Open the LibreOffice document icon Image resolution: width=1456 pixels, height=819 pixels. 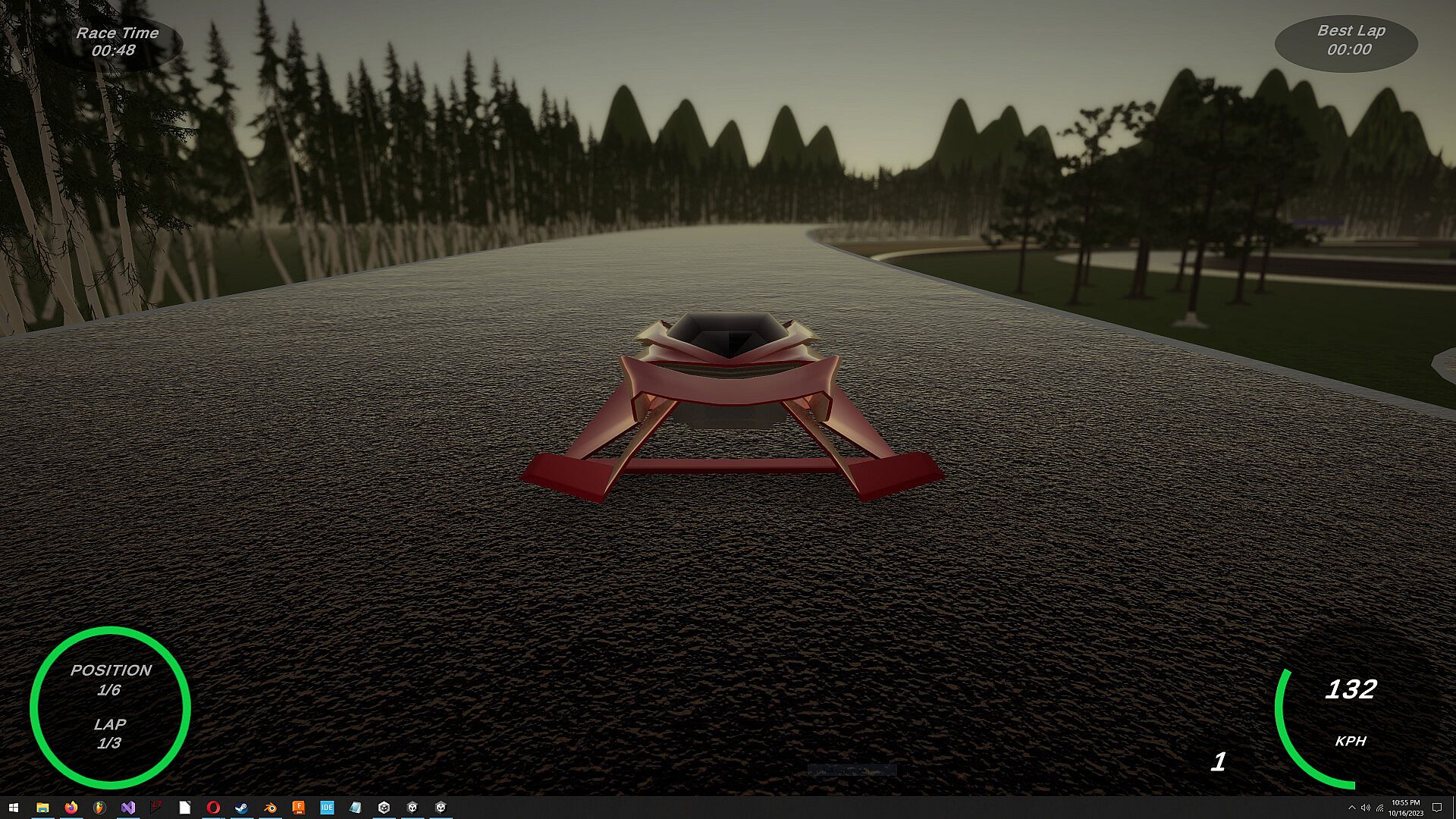click(185, 808)
